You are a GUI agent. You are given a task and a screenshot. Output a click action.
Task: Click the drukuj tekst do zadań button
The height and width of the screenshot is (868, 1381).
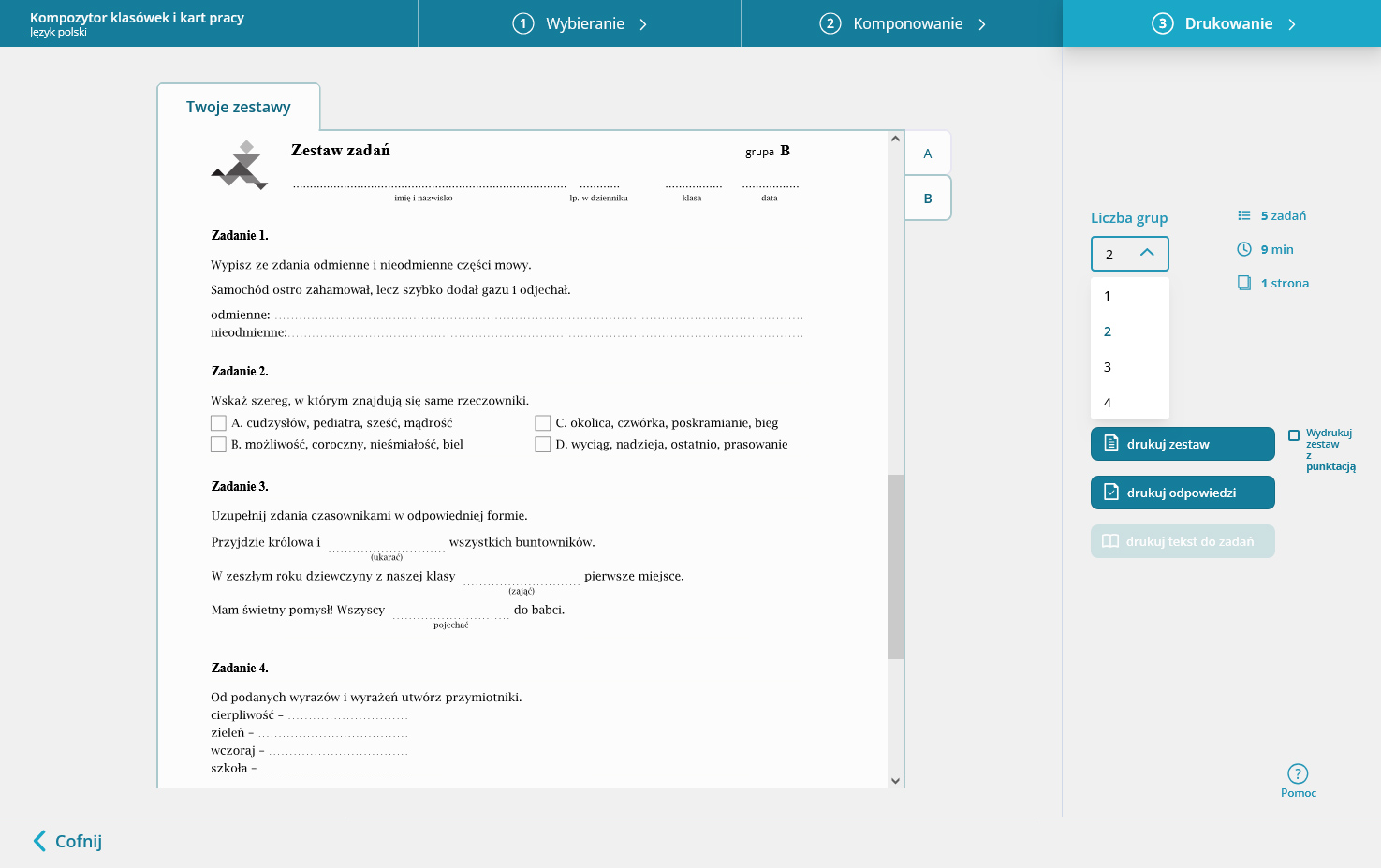(x=1183, y=541)
